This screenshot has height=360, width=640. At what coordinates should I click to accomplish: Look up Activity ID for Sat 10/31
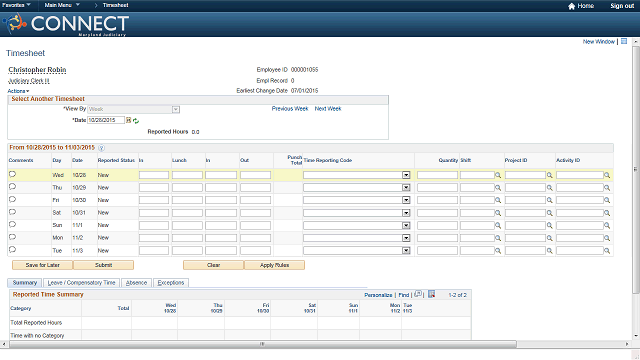[607, 213]
